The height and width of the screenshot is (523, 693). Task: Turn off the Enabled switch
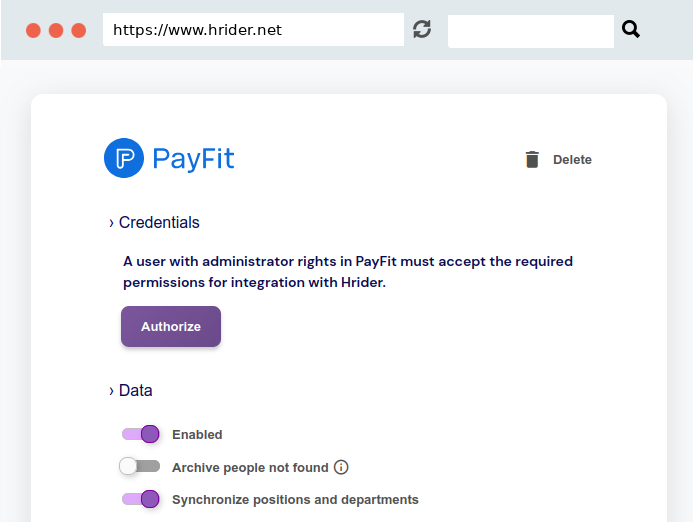click(x=141, y=434)
